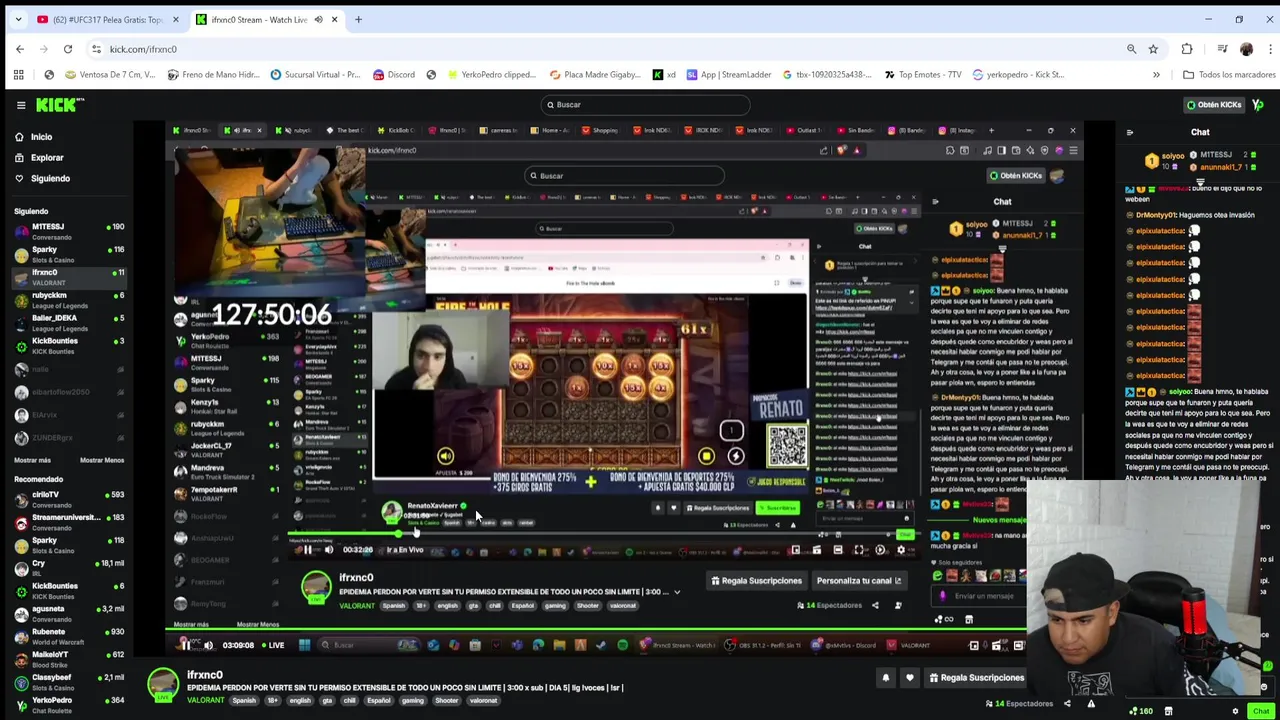Expand Siguiendo list with Mostrar más

click(32, 460)
